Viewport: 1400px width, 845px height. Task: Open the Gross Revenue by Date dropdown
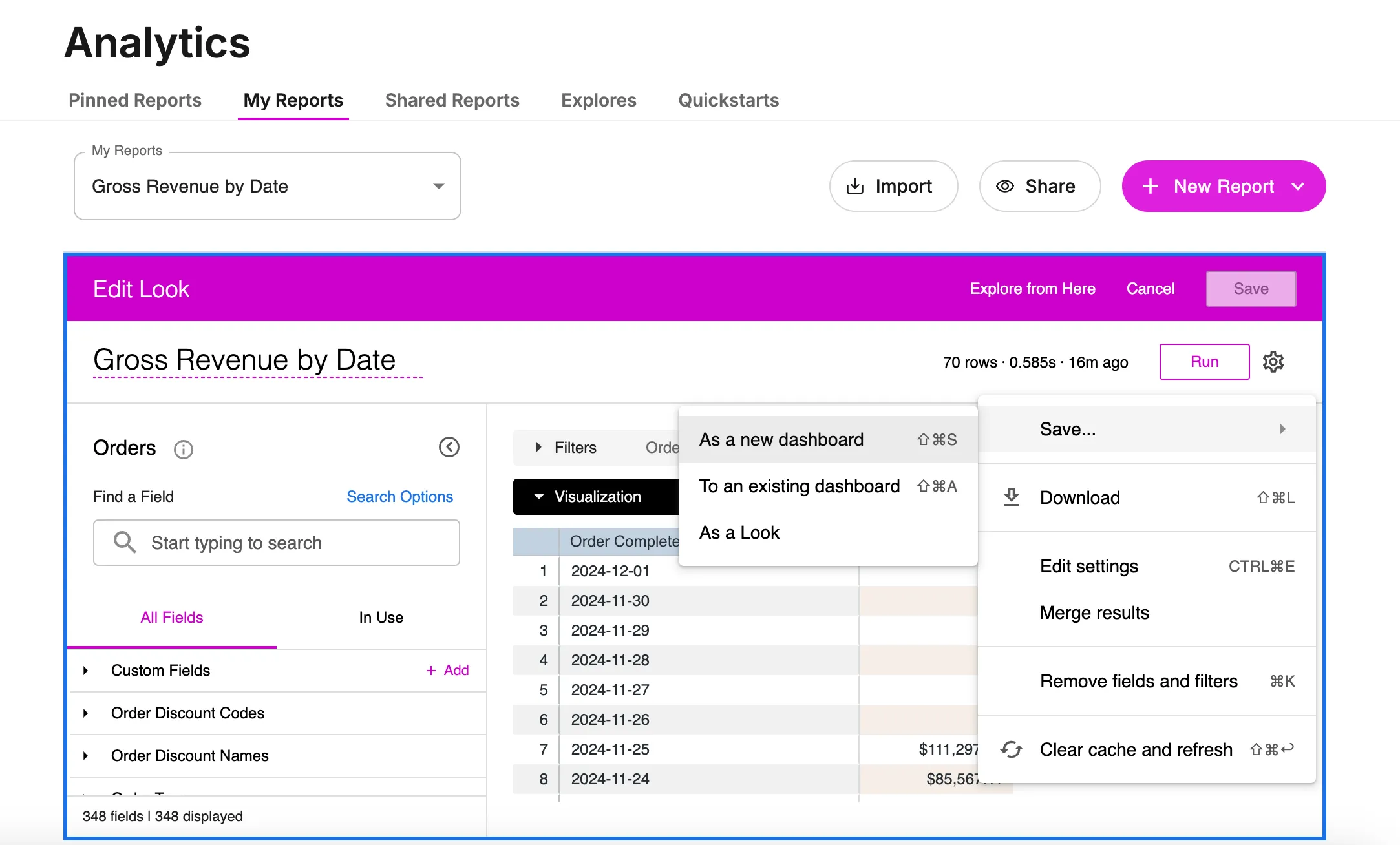coord(268,186)
